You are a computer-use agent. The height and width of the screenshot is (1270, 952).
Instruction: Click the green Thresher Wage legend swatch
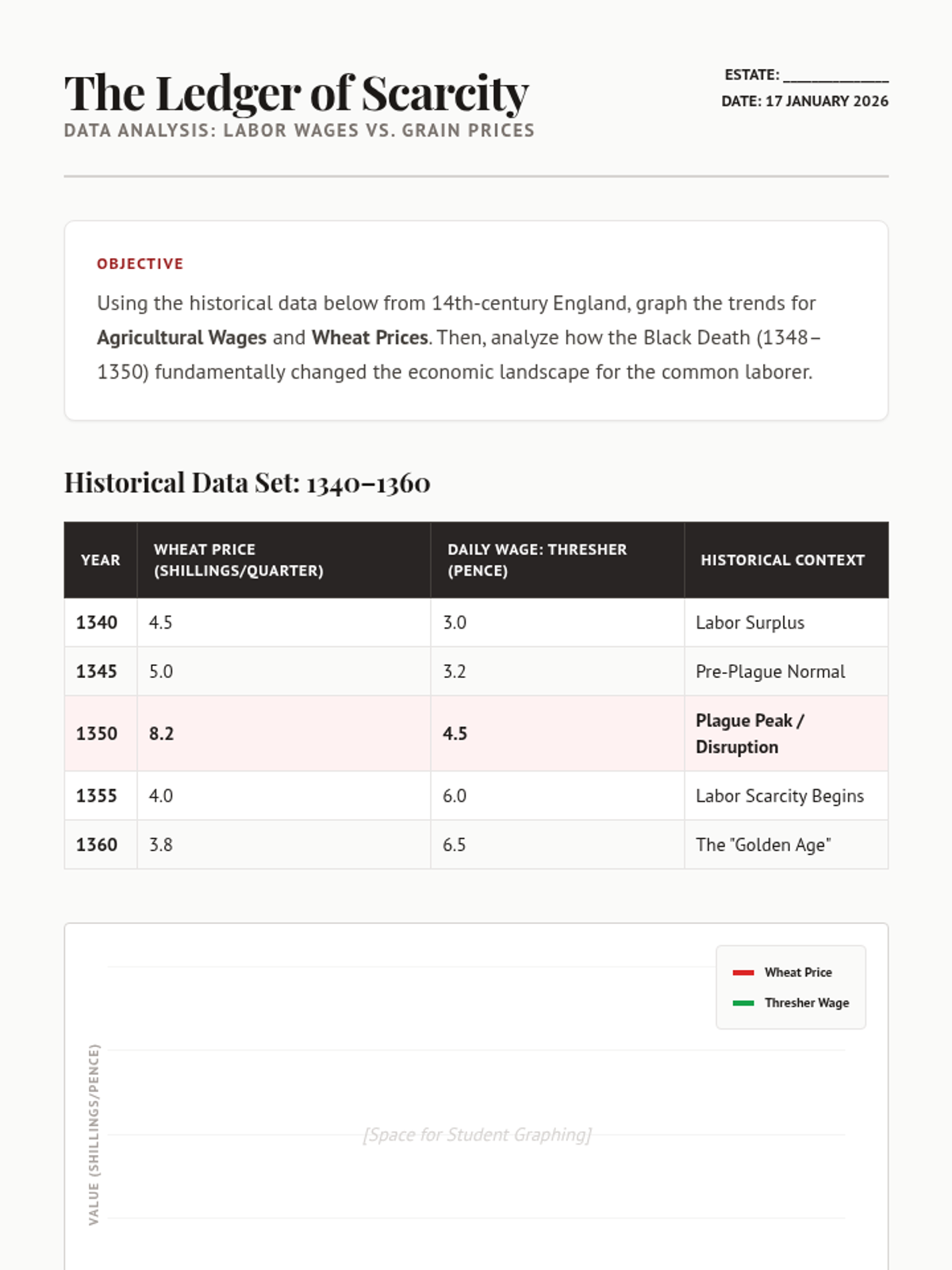coord(743,1003)
